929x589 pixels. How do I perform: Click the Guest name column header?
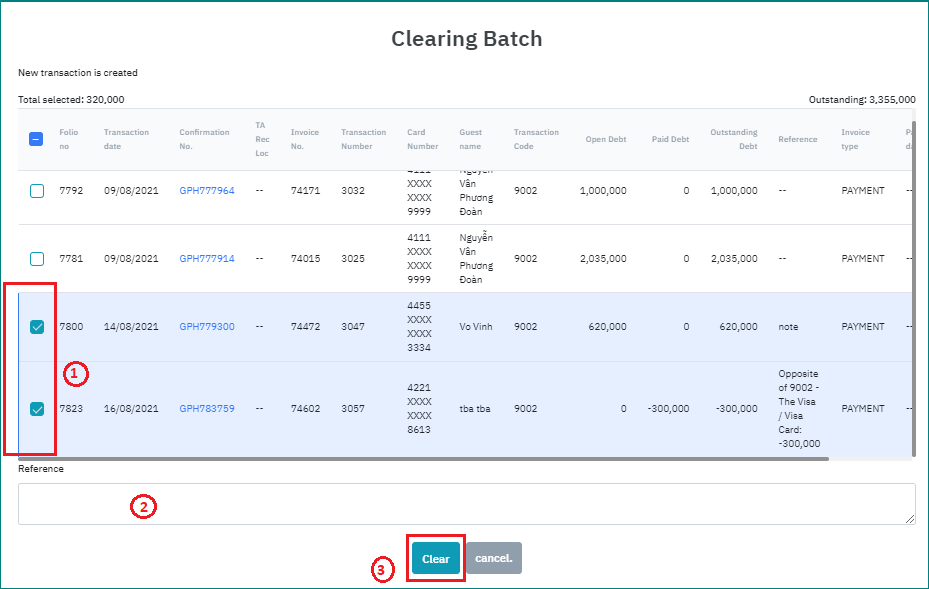tap(470, 139)
